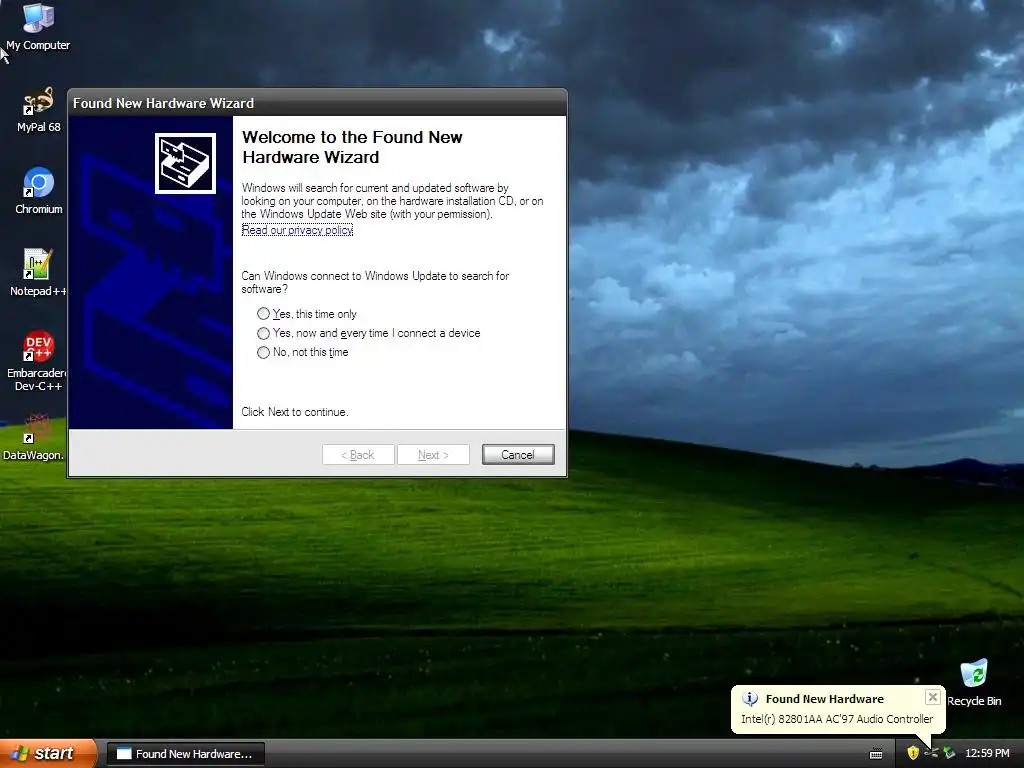Click the Back button in the wizard
The height and width of the screenshot is (768, 1024).
pyautogui.click(x=358, y=455)
